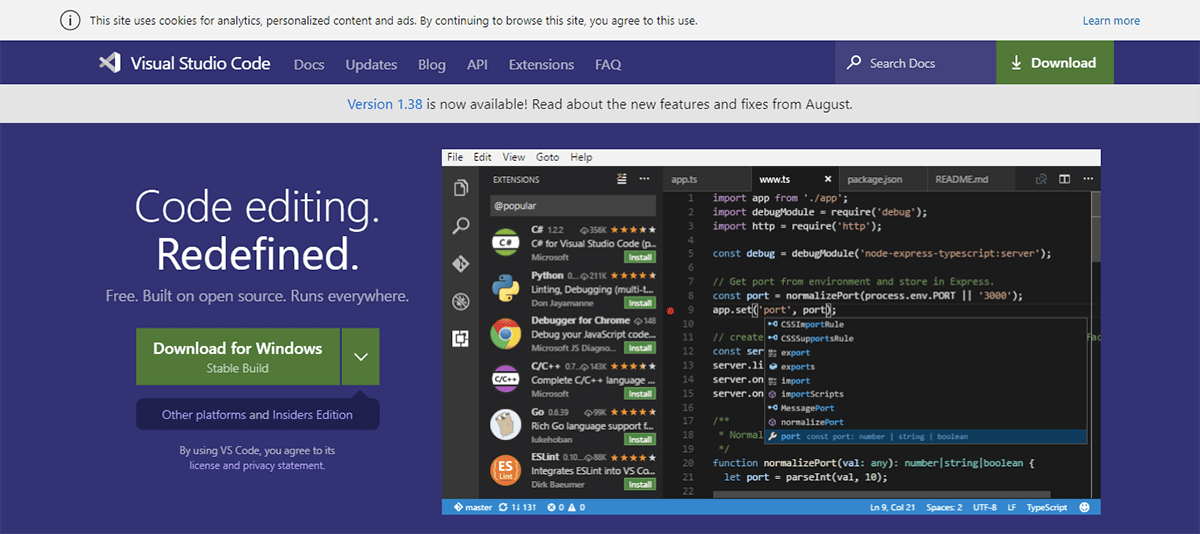Open the View menu in the editor
Image resolution: width=1200 pixels, height=534 pixels.
click(x=514, y=157)
